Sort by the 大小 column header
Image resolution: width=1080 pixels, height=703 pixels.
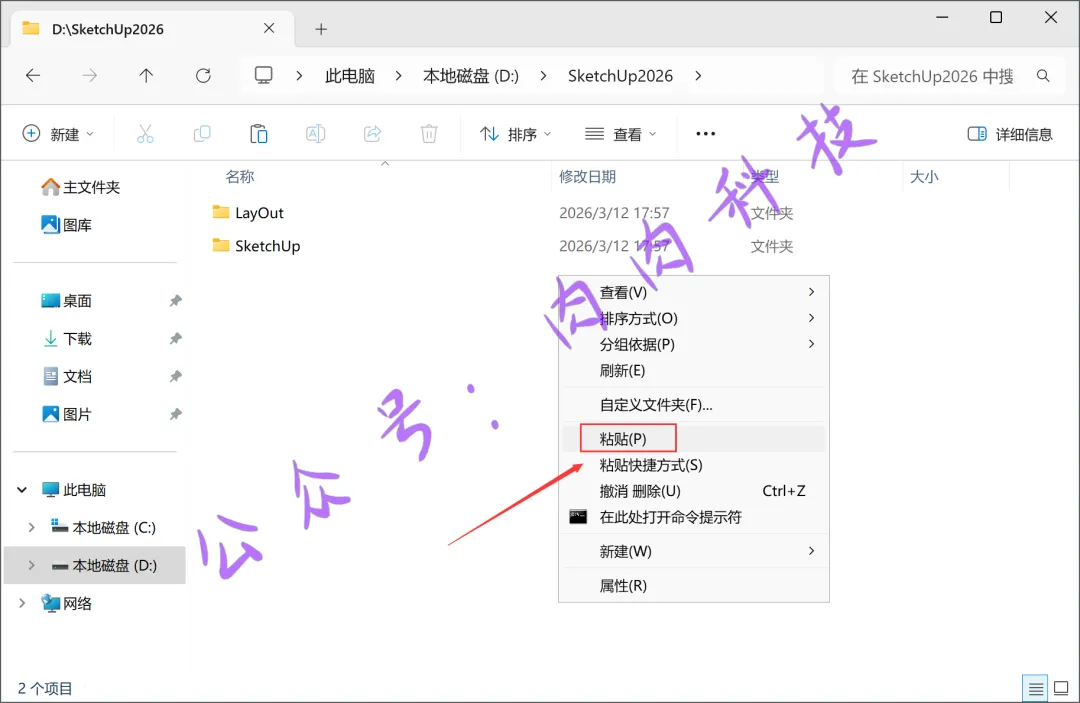924,177
